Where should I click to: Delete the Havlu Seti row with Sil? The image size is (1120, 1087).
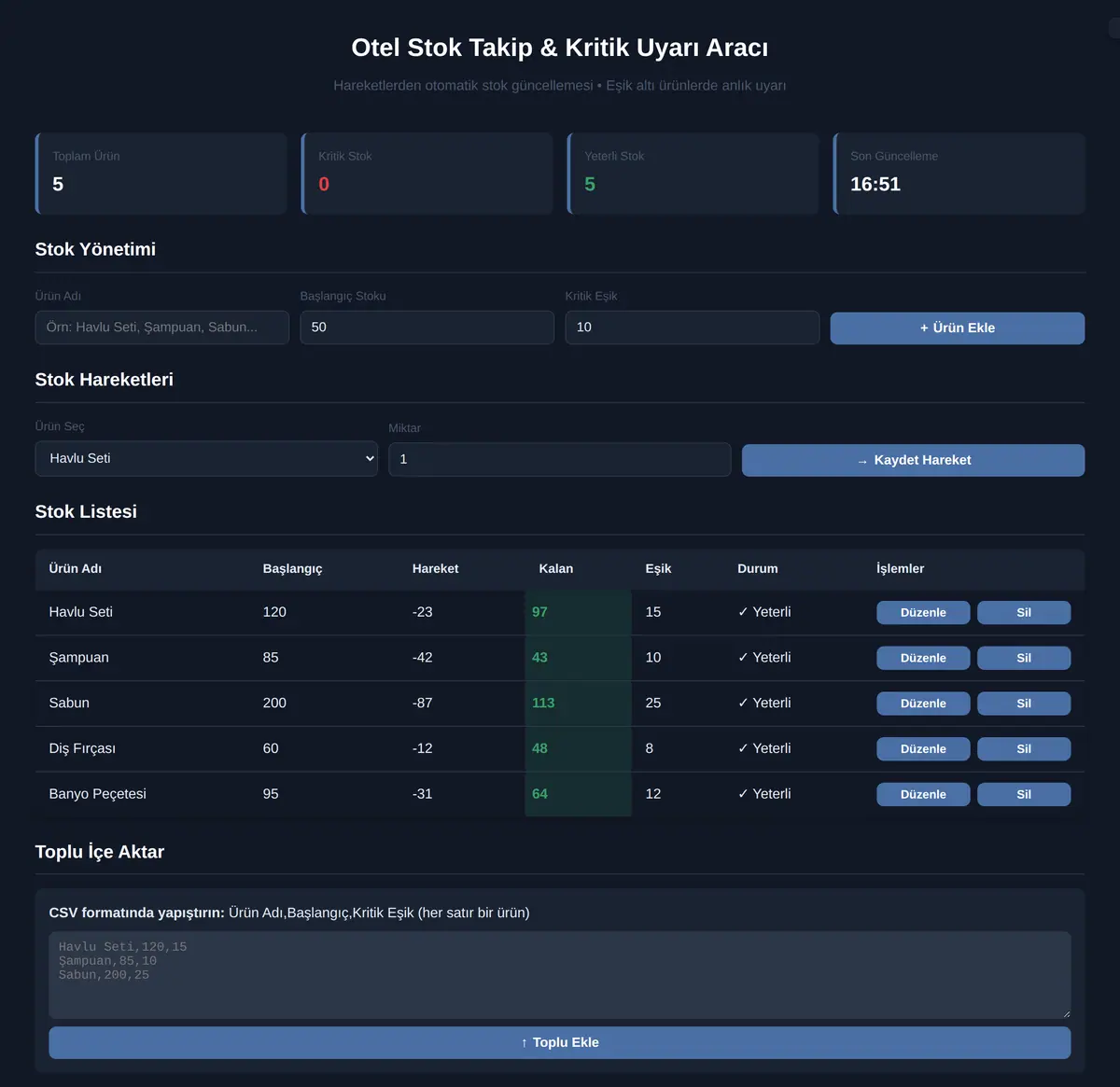(1024, 612)
